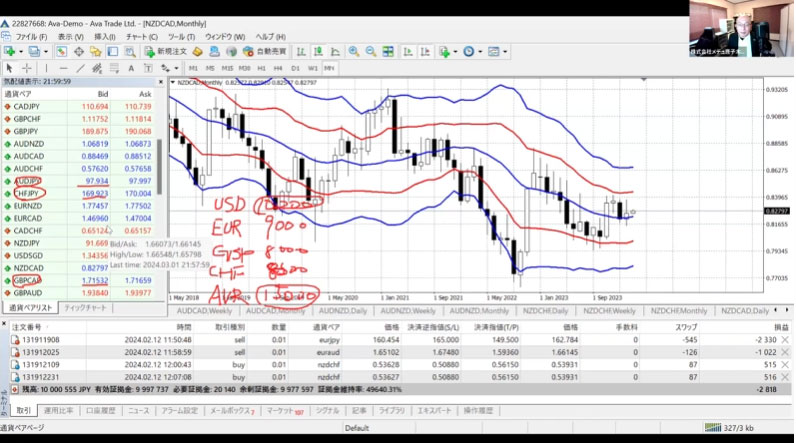Expand the chart periods clock dropdown
Image resolution: width=796 pixels, height=443 pixels.
pos(482,51)
